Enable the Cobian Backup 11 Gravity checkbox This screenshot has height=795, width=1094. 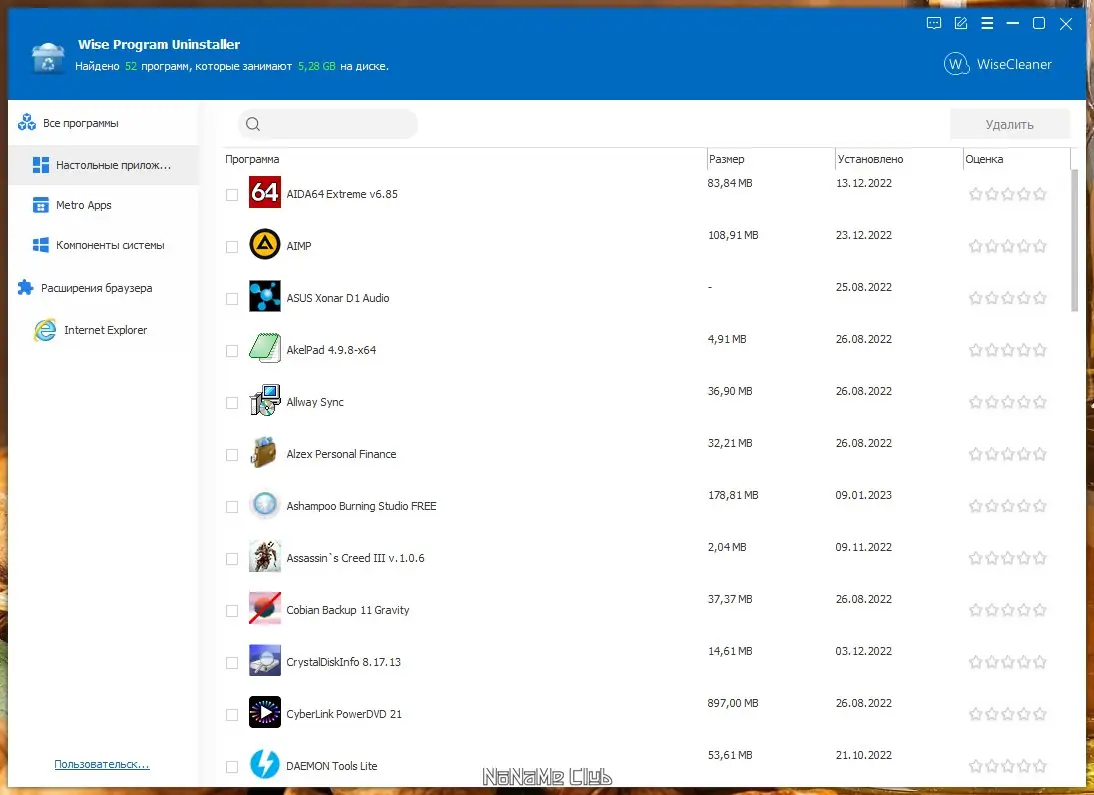pyautogui.click(x=232, y=611)
